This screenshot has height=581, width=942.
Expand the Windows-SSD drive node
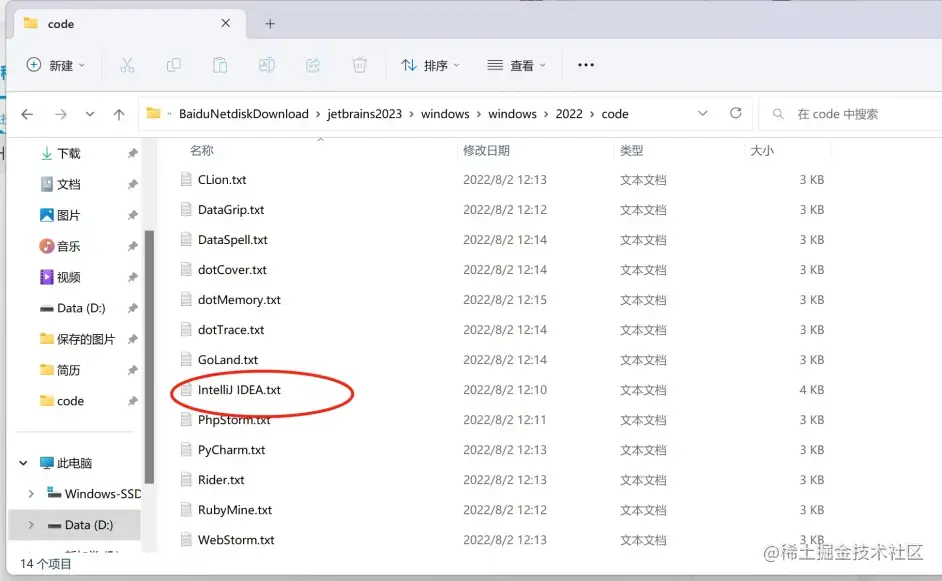[31, 494]
